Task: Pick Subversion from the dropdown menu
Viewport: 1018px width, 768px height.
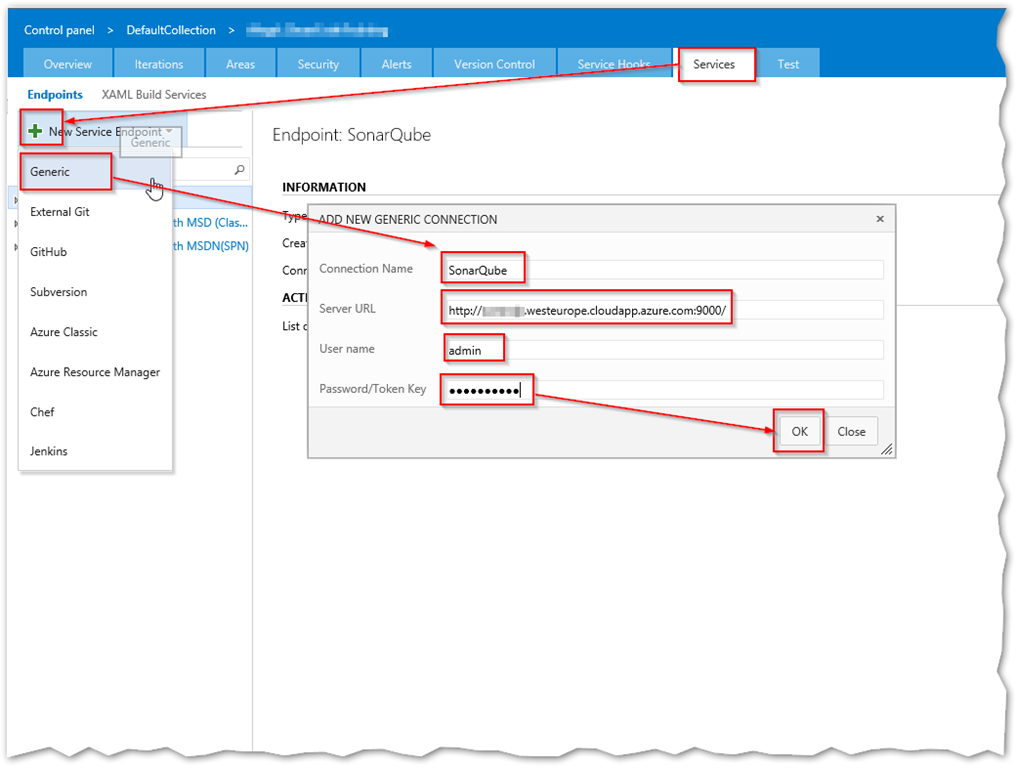Action: [x=59, y=292]
